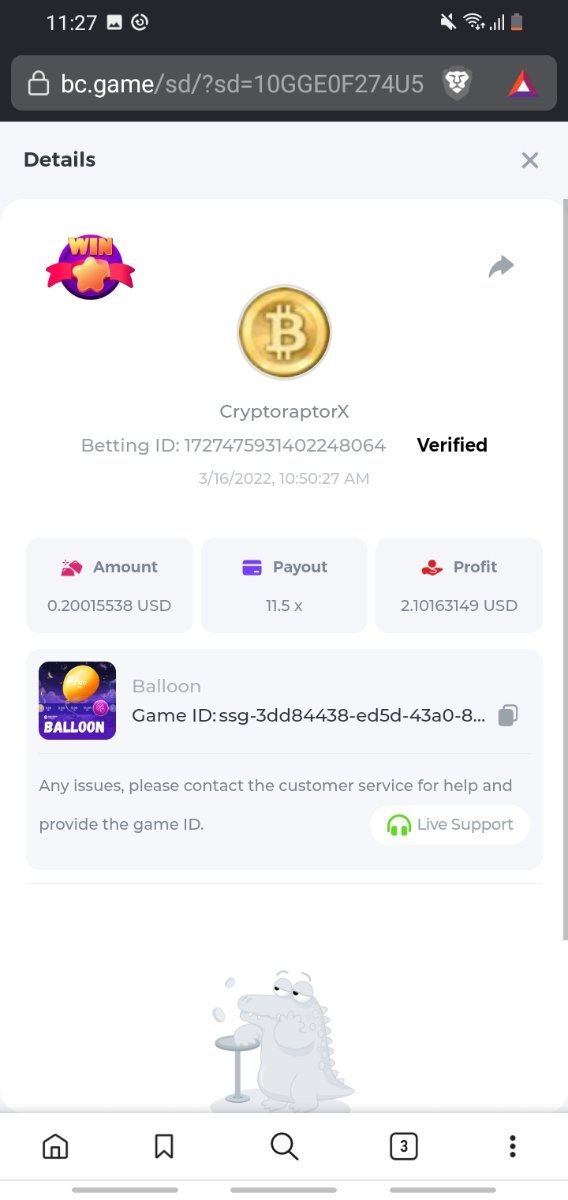This screenshot has height=1200, width=568.
Task: Tap the Bitcoin coin avatar
Action: [284, 332]
